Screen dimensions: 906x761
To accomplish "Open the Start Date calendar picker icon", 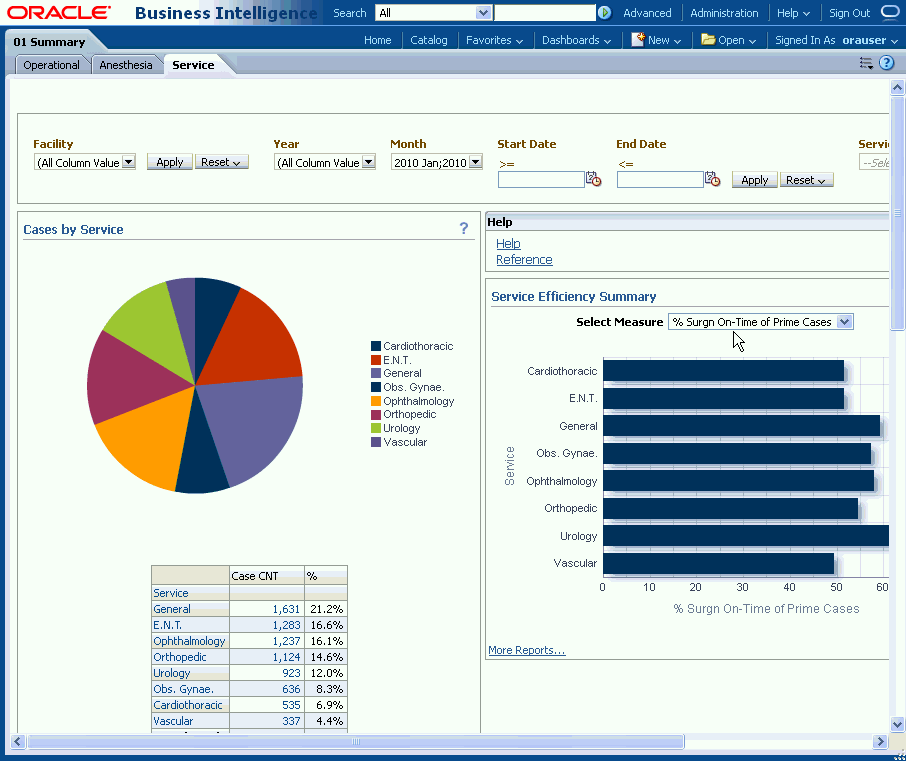I will click(594, 177).
